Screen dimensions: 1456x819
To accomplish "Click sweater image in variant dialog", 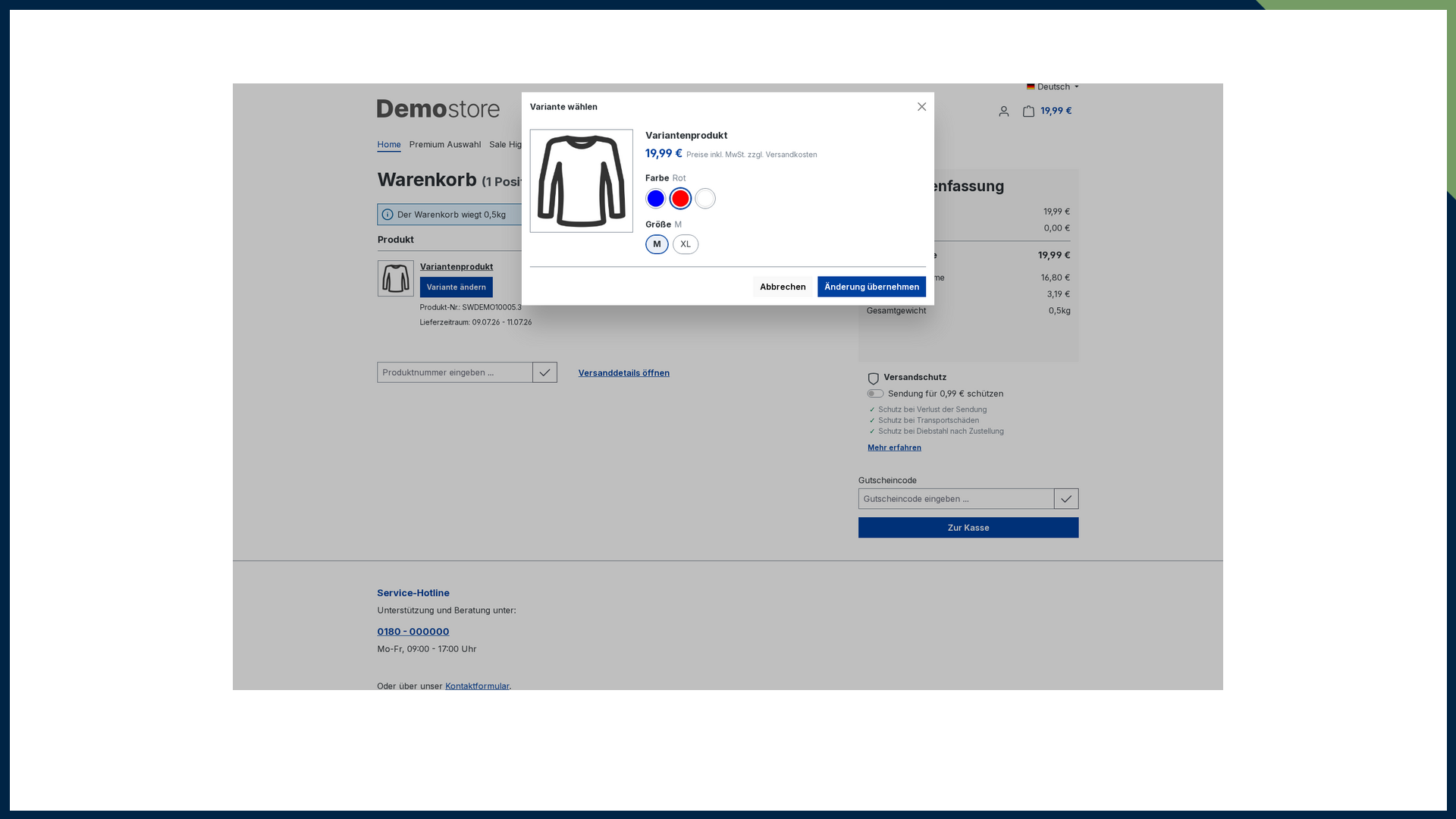I will [x=582, y=181].
